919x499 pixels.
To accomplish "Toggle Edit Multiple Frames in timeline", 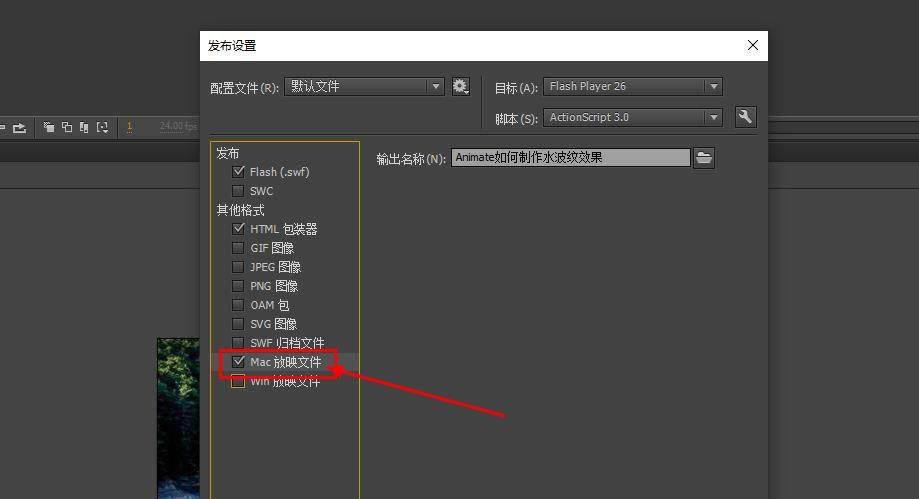I will 84,127.
